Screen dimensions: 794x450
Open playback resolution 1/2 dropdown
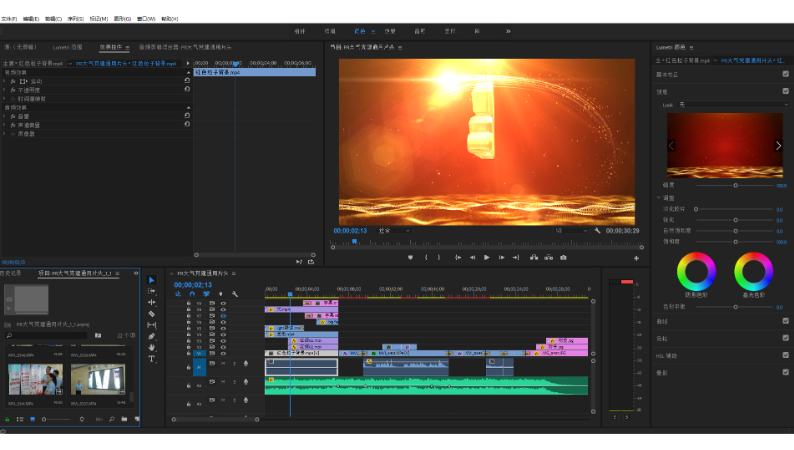[570, 230]
